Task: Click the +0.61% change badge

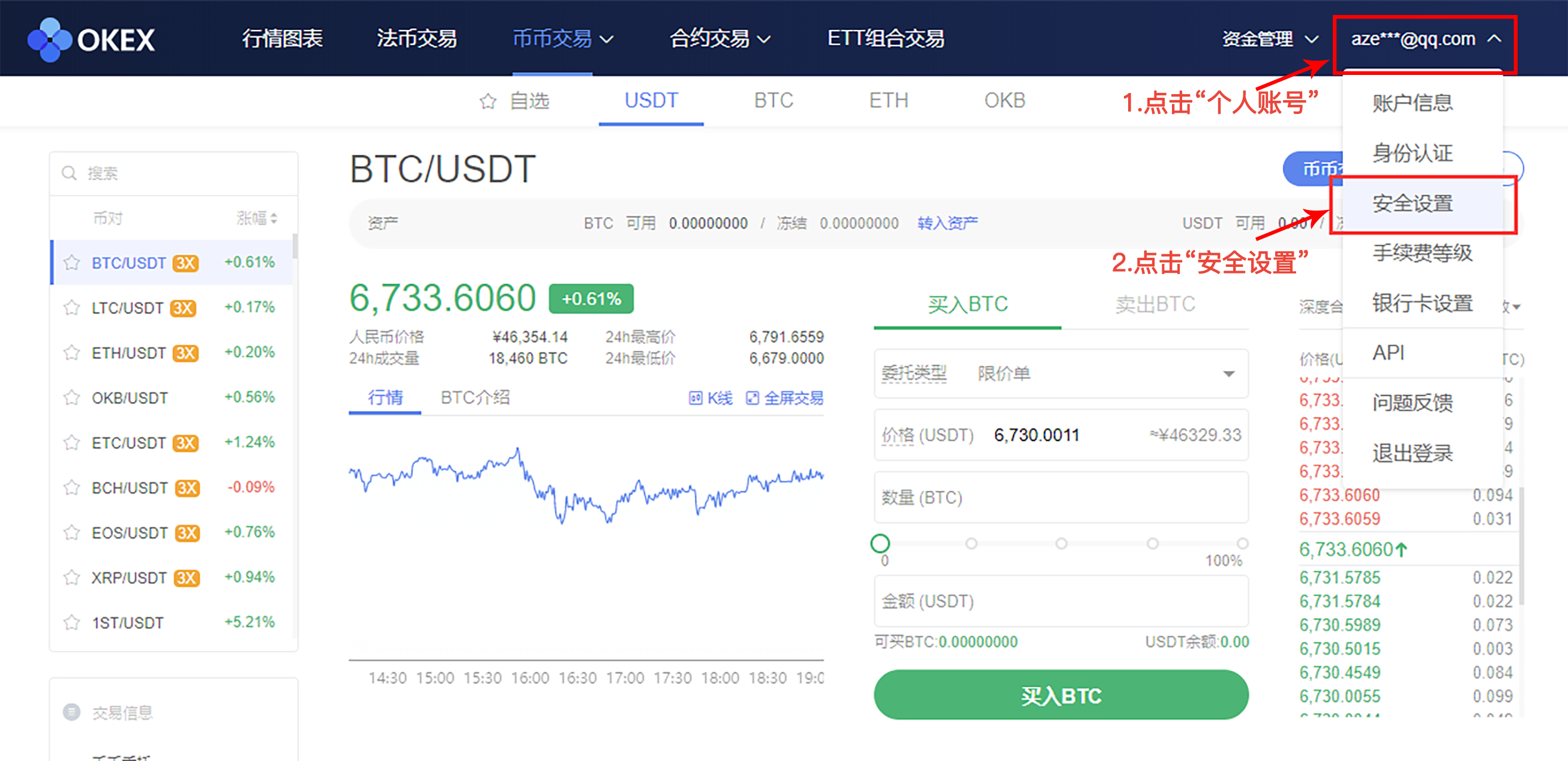Action: 591,299
